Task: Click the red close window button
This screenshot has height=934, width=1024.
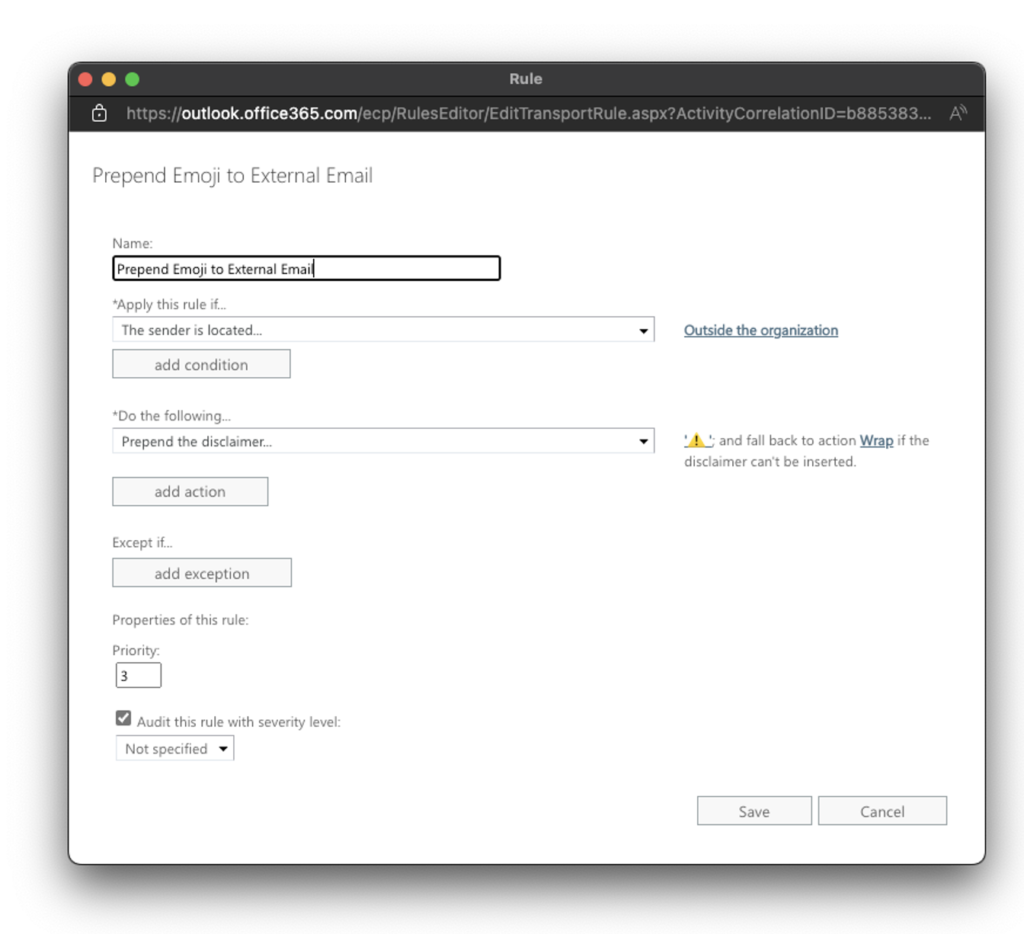Action: click(x=85, y=79)
